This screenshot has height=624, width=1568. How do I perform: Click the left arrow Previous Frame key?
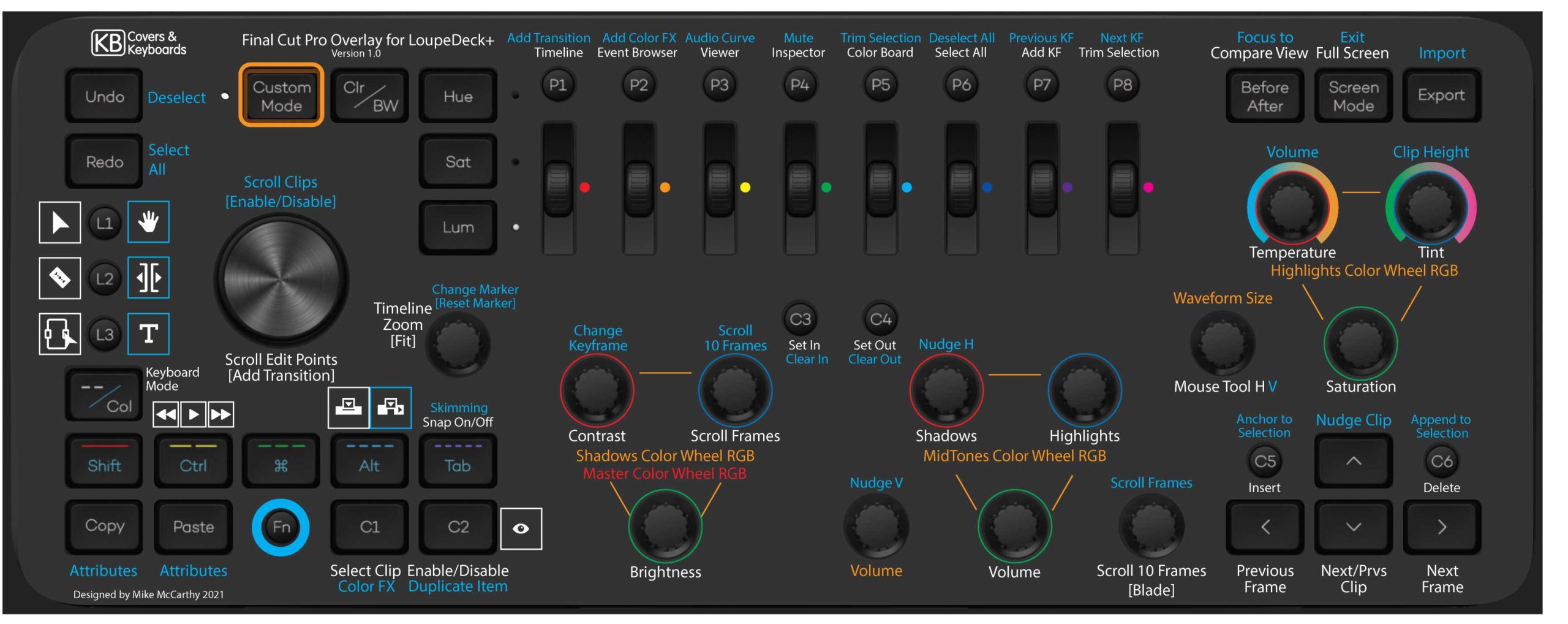click(1265, 527)
